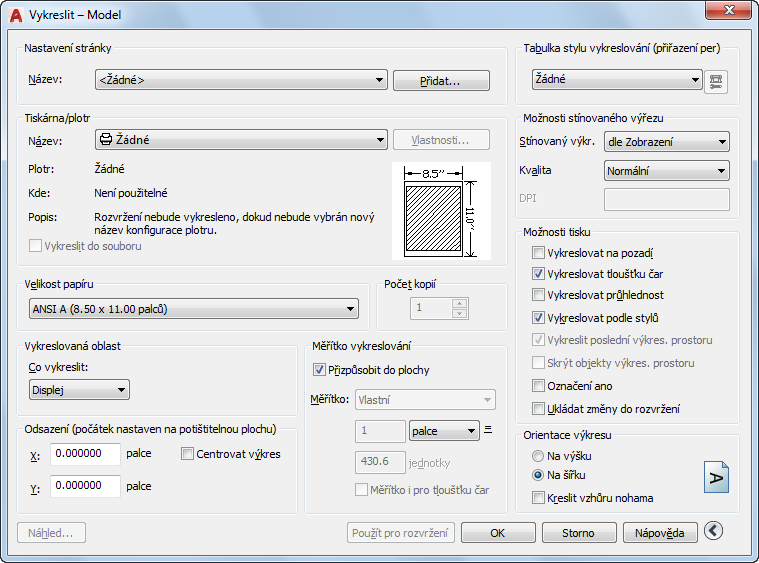Open palce units dropdown
The width and height of the screenshot is (759, 563).
(x=444, y=431)
